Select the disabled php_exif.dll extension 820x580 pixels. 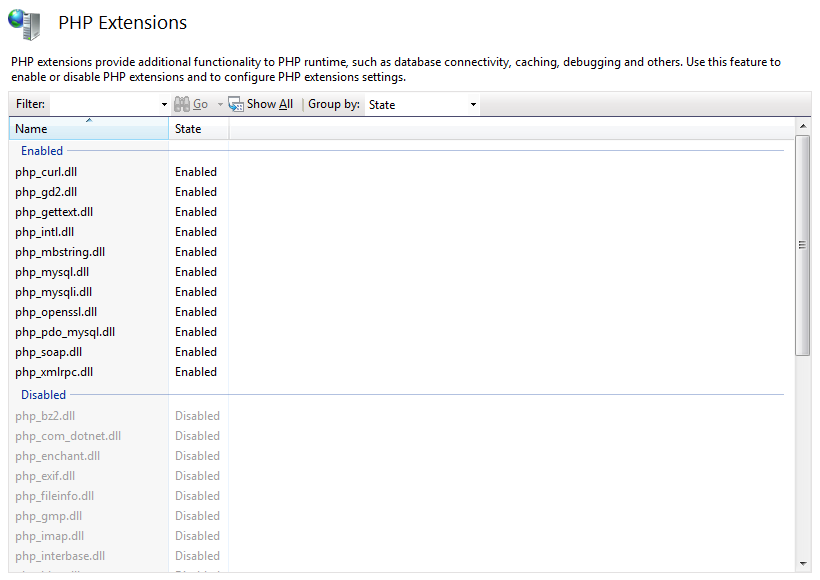45,476
